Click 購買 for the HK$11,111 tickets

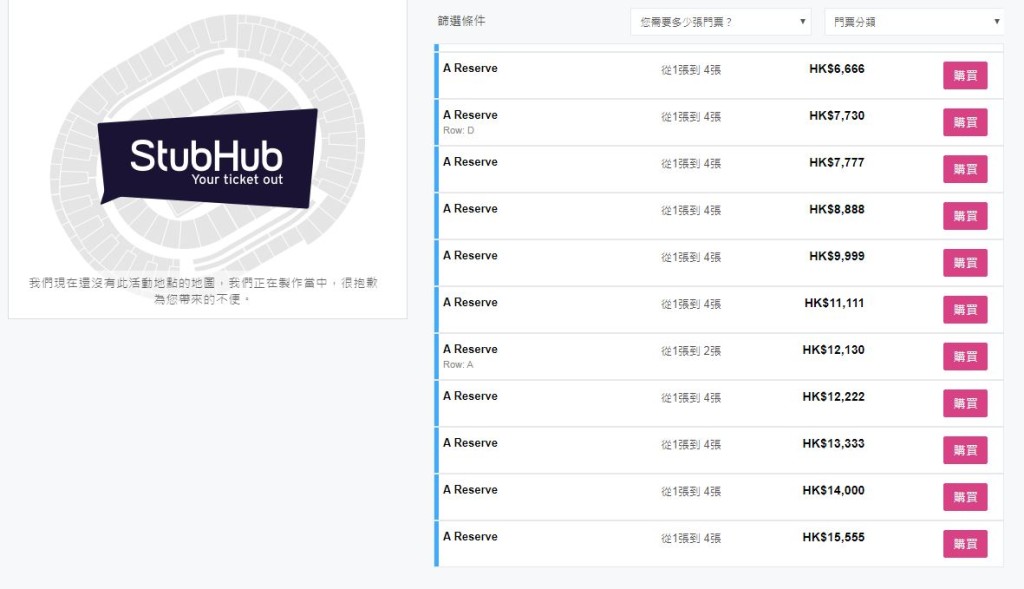[x=964, y=309]
